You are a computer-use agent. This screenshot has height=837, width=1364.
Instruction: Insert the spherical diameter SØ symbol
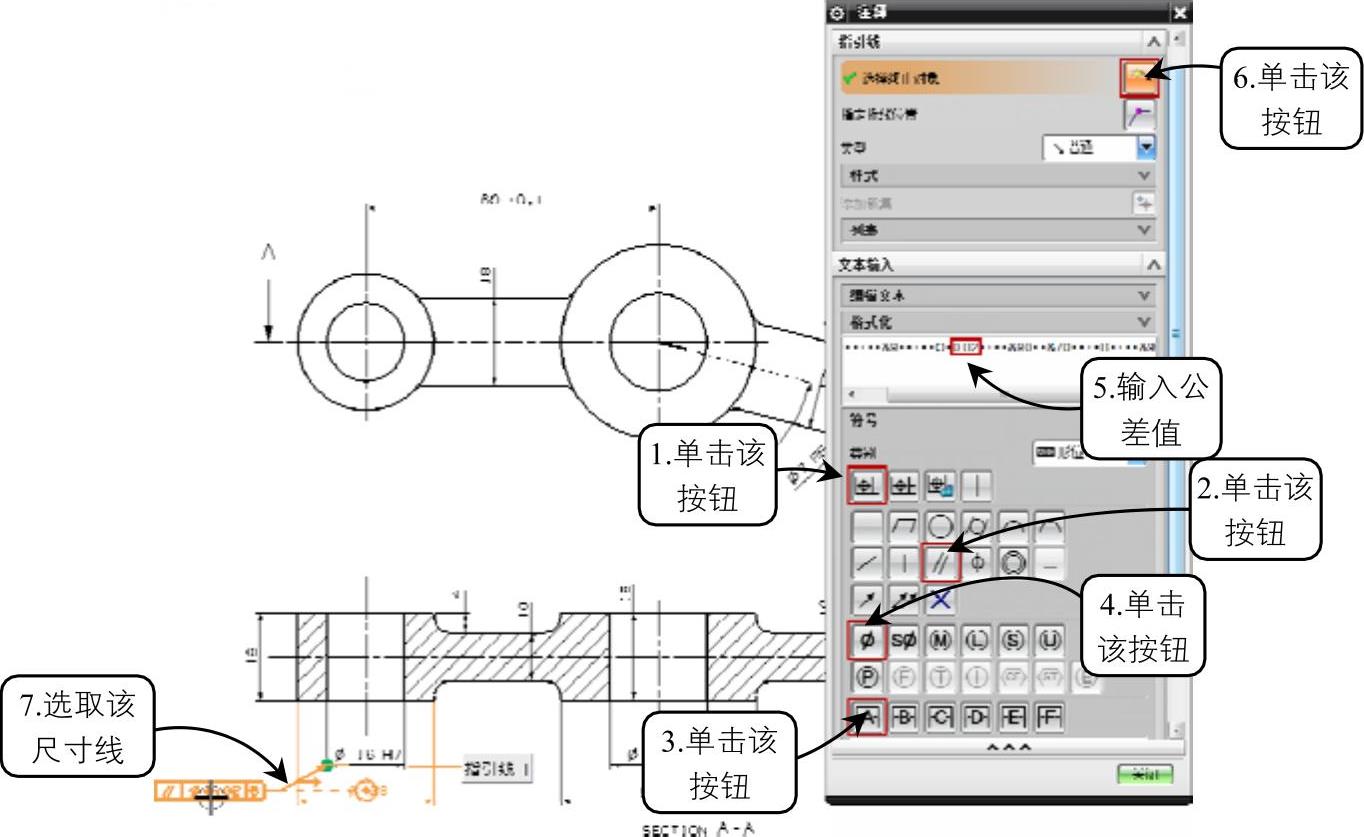[x=904, y=640]
